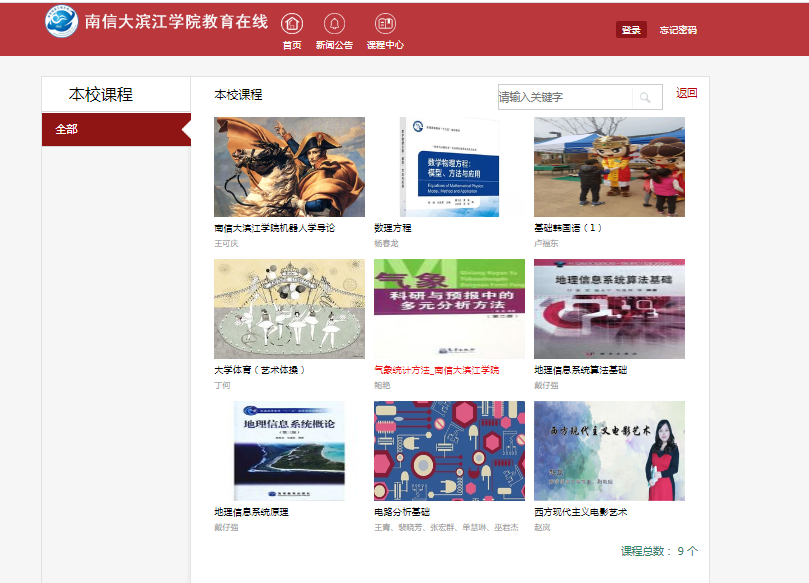The image size is (809, 583).
Task: Open the 地理信息系统概论 book cover thumbnail
Action: click(289, 451)
